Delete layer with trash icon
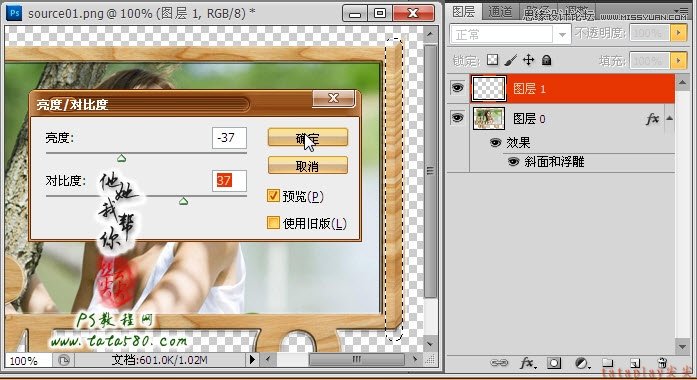Viewport: 697px width, 380px height. click(x=662, y=363)
